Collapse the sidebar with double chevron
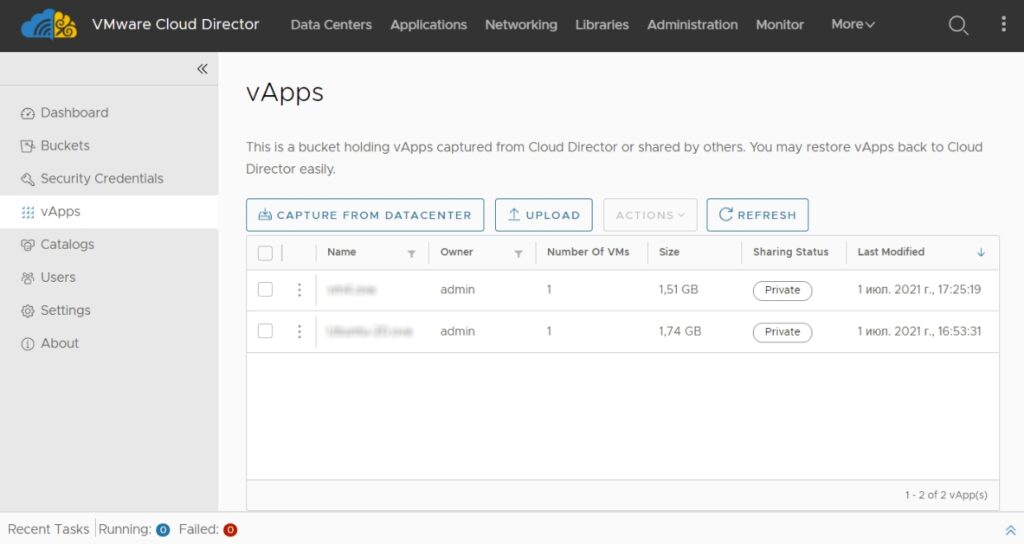Image resolution: width=1024 pixels, height=544 pixels. click(202, 69)
